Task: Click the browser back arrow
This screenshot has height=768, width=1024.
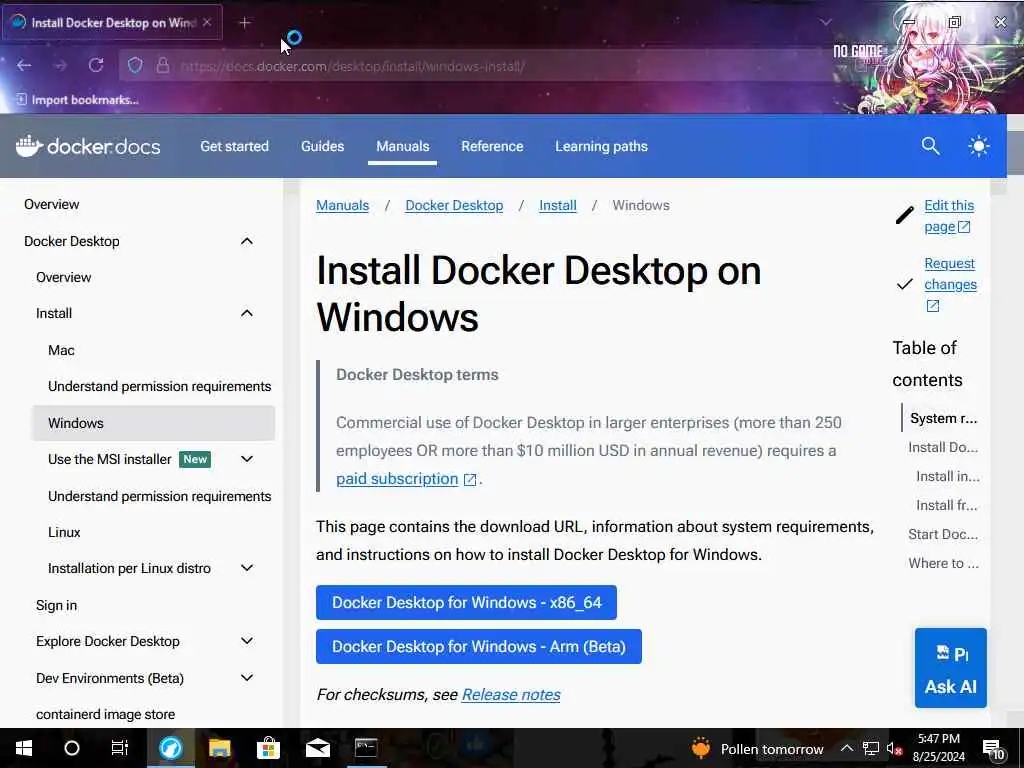Action: pos(24,65)
